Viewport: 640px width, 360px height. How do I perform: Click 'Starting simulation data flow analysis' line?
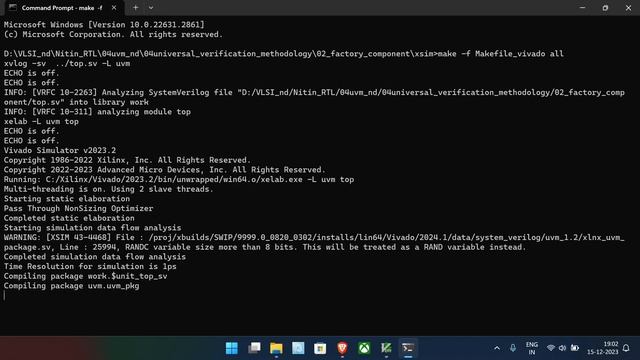[x=93, y=228]
